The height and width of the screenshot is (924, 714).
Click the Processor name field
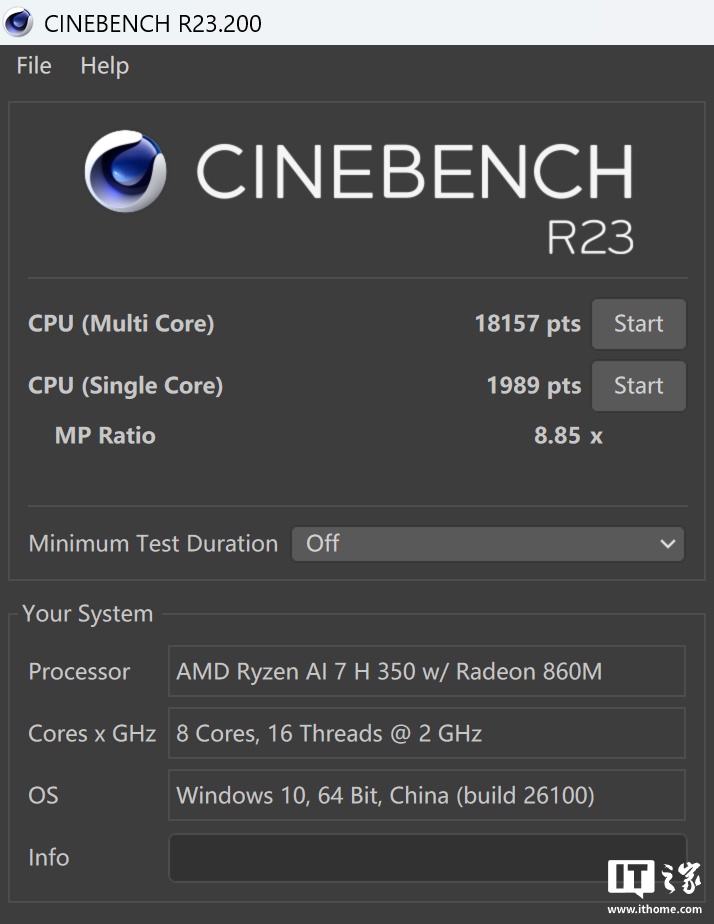point(426,671)
